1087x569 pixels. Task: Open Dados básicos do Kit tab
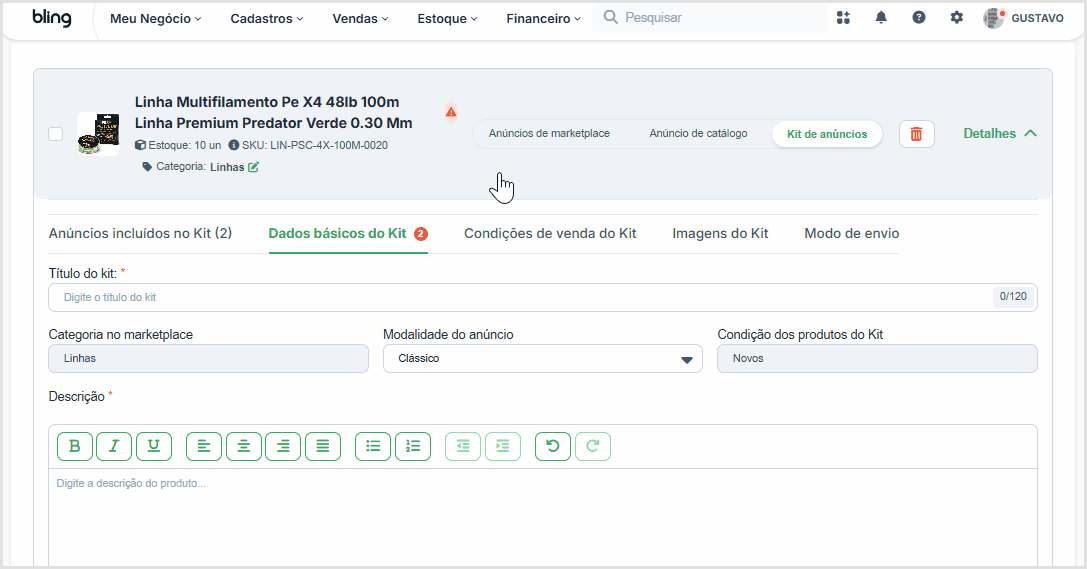click(348, 234)
